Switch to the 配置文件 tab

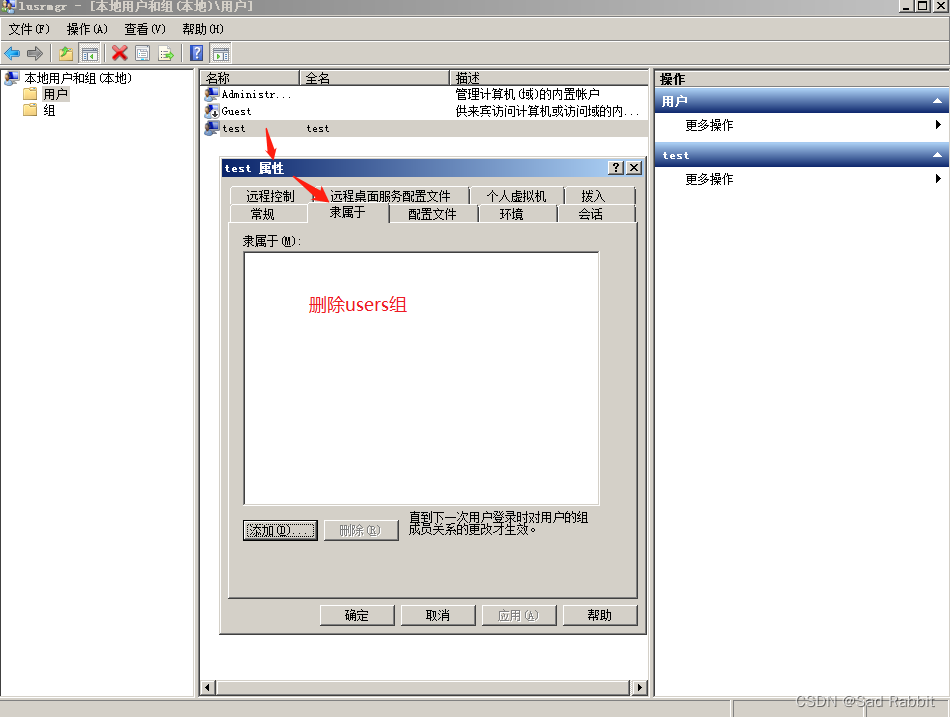(x=433, y=214)
